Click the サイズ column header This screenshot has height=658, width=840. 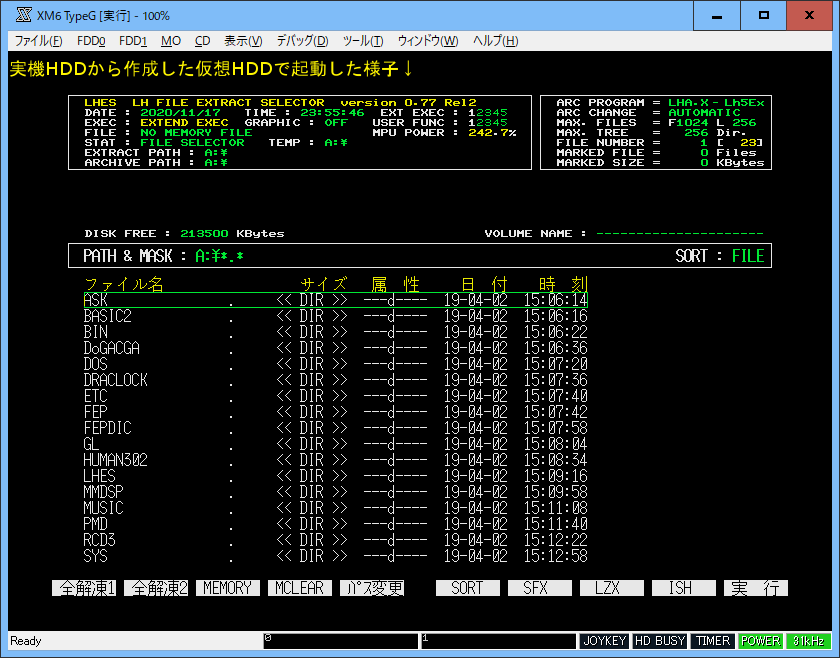(x=324, y=284)
